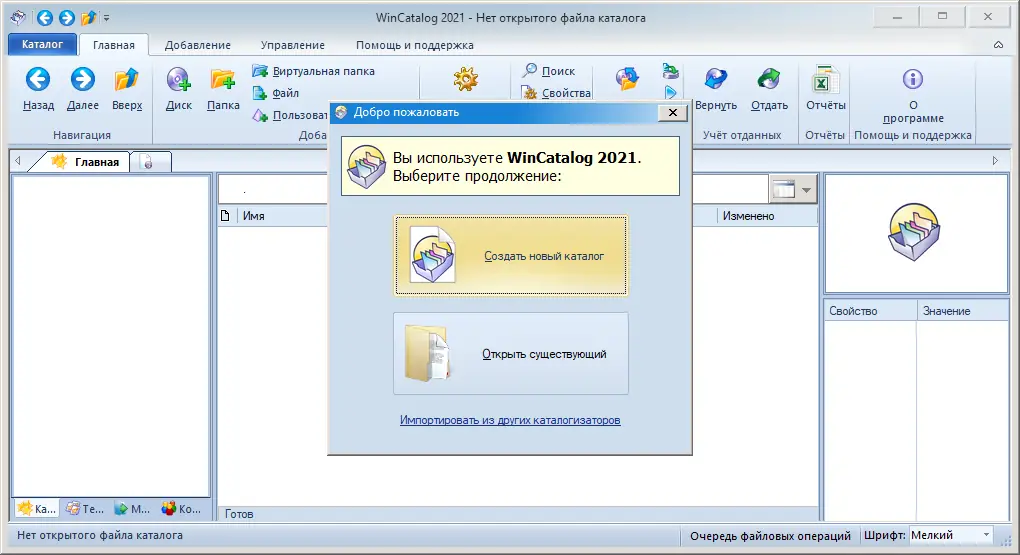
Task: Close the Добро пожаловать dialog
Action: click(673, 113)
